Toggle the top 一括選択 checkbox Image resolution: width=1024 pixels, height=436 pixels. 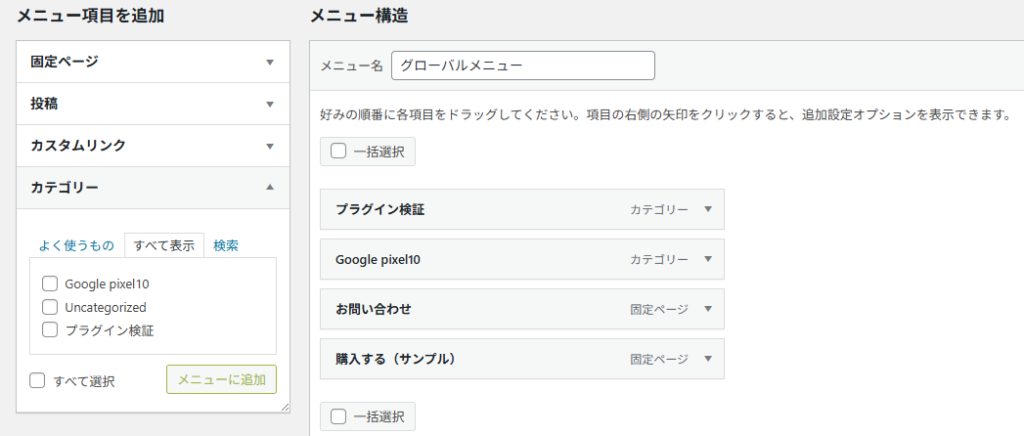(x=339, y=151)
